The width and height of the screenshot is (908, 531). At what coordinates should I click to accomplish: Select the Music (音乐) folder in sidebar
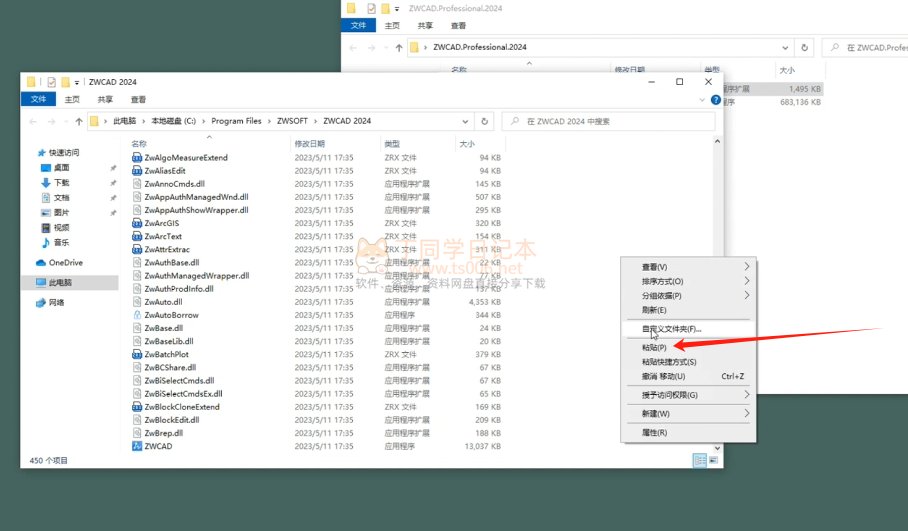(x=61, y=243)
